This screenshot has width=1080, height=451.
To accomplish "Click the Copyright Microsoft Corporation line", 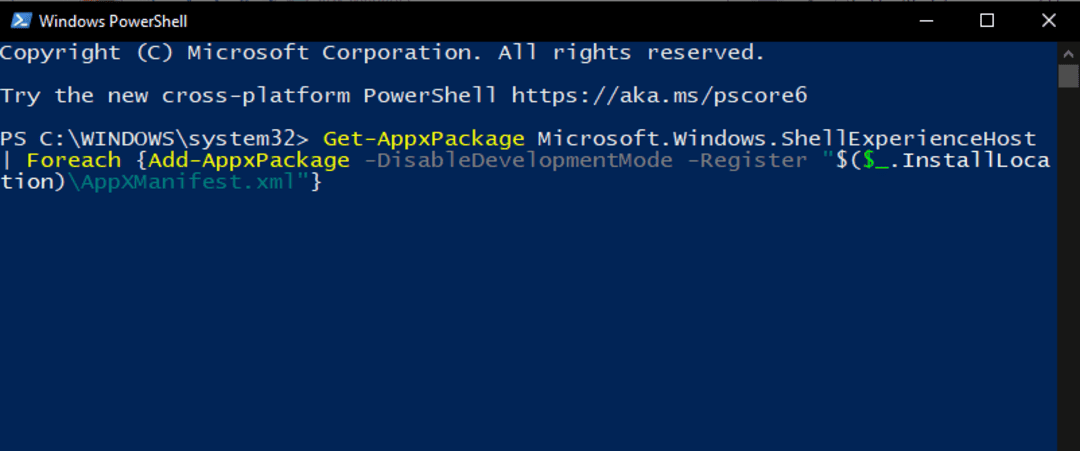I will pos(382,53).
